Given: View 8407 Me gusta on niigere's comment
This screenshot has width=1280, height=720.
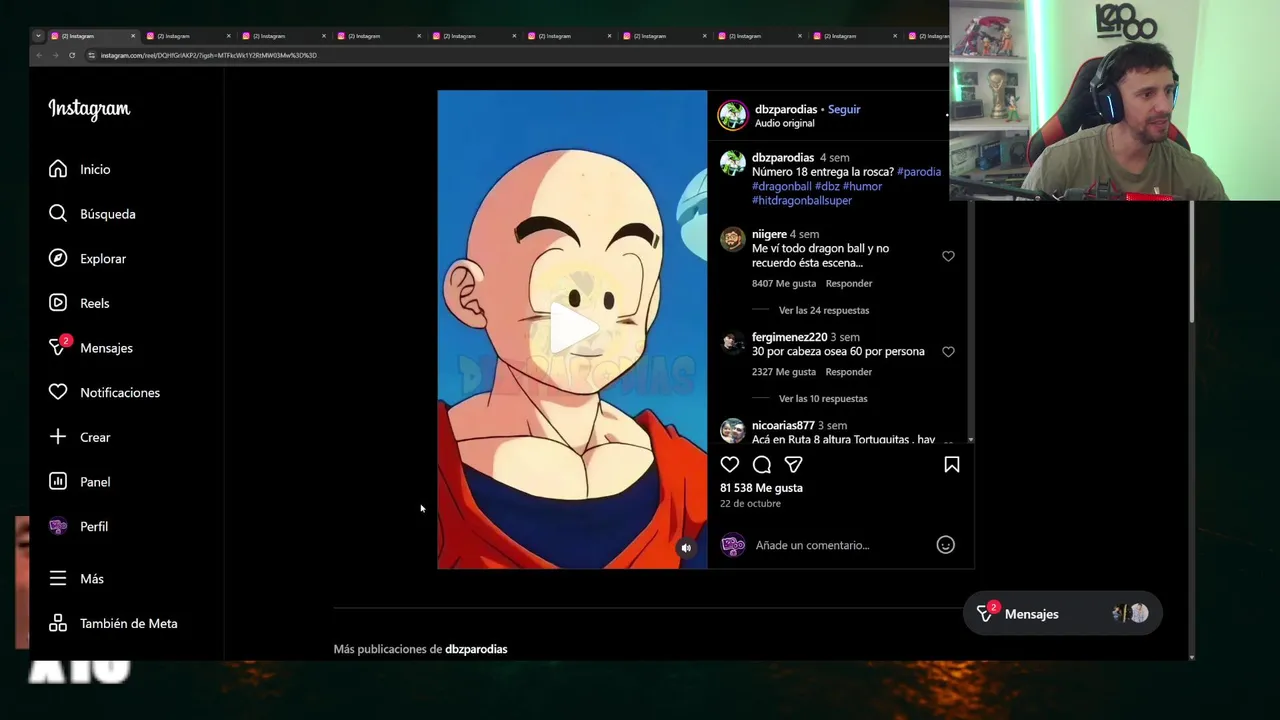Looking at the screenshot, I should click(x=784, y=284).
